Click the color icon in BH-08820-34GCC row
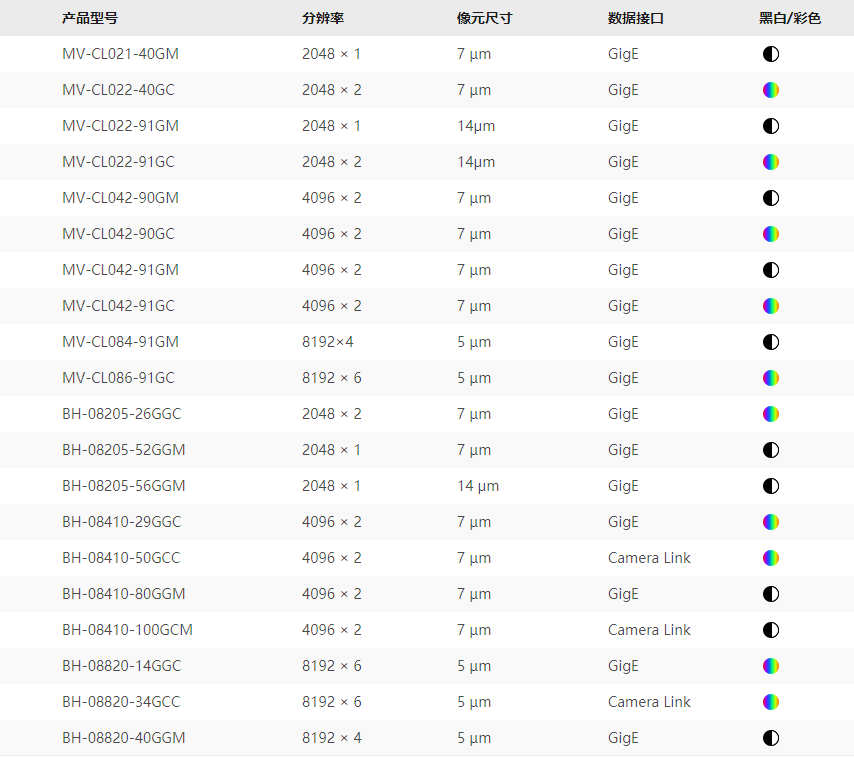The height and width of the screenshot is (757, 854). (x=770, y=702)
